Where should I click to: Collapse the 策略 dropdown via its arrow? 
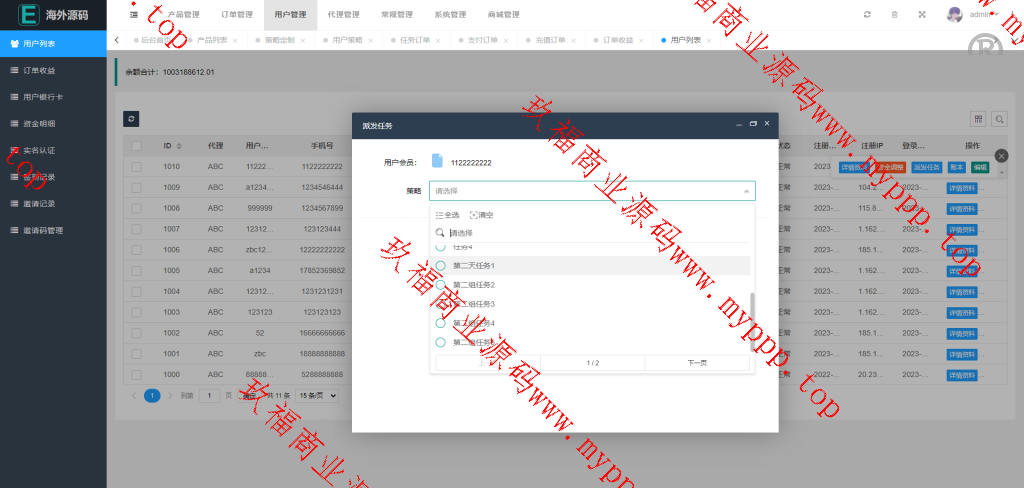745,191
